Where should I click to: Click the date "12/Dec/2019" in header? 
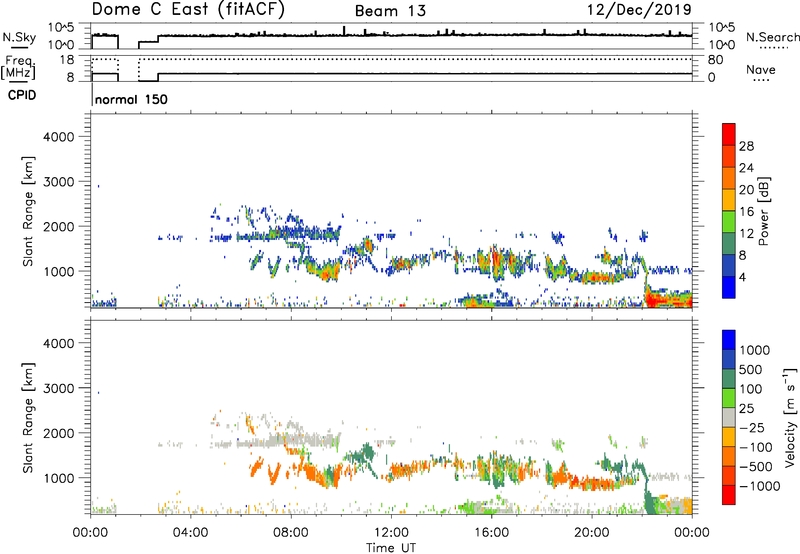[x=639, y=9]
